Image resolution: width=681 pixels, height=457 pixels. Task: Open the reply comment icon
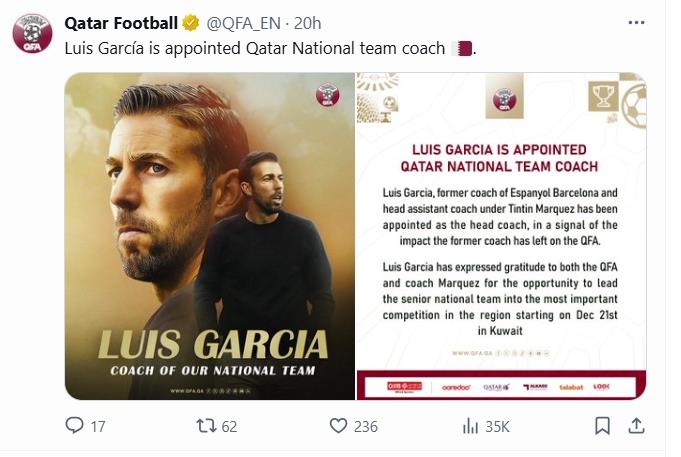coord(74,425)
